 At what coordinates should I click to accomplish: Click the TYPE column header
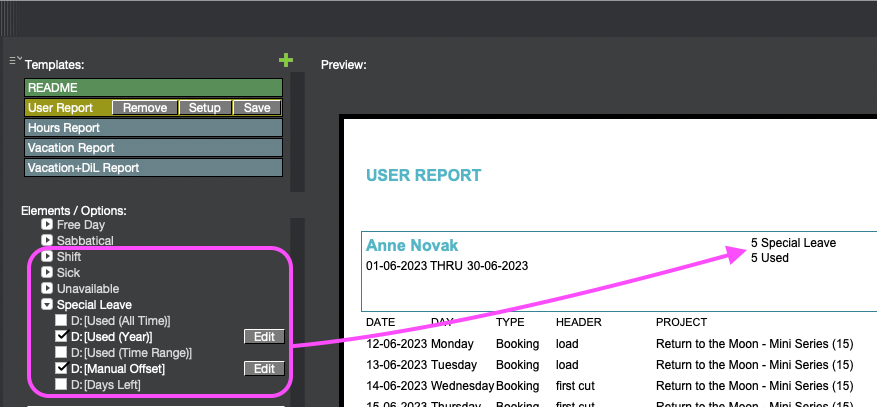(510, 323)
